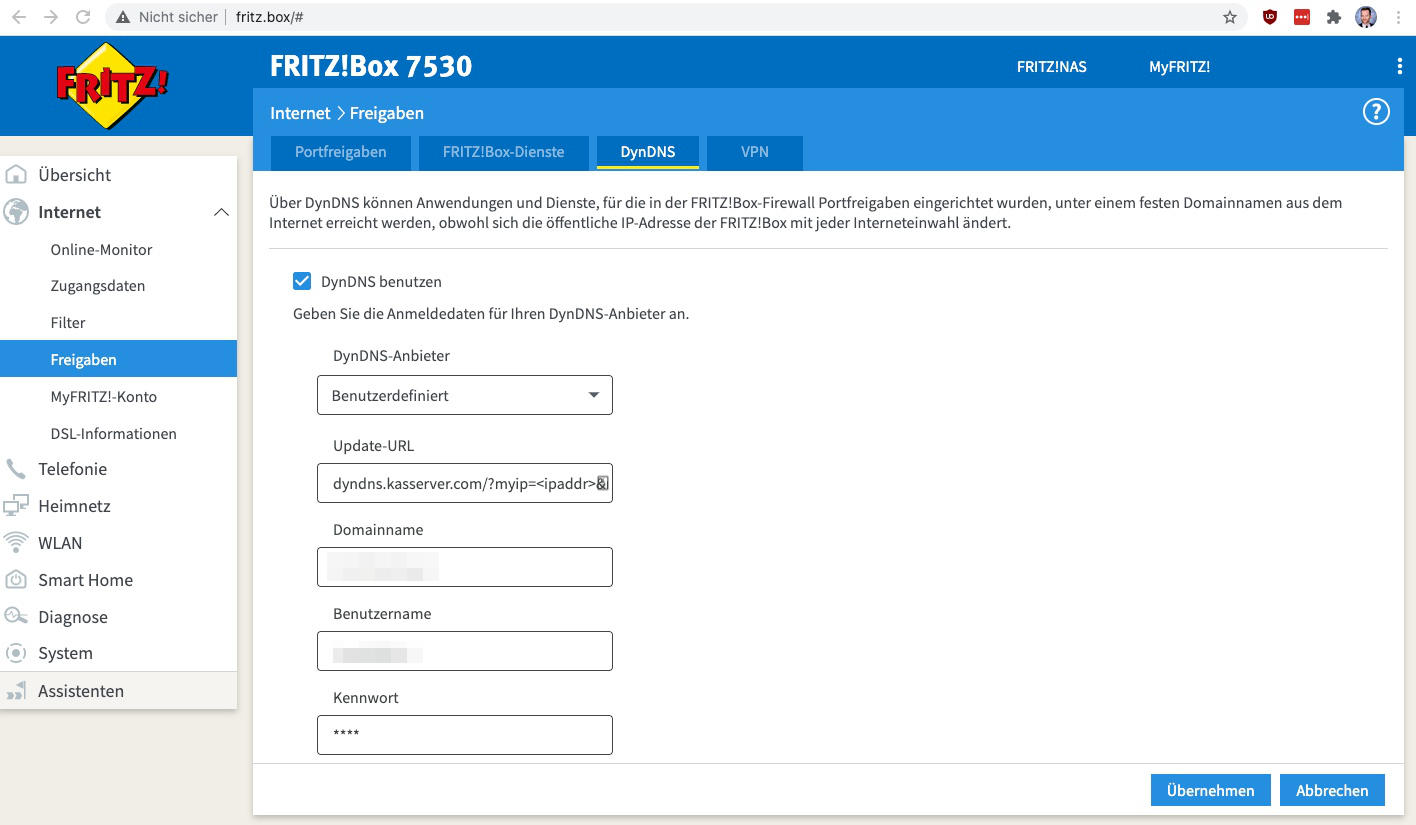
Task: Click the Übernehmen button
Action: (x=1211, y=790)
